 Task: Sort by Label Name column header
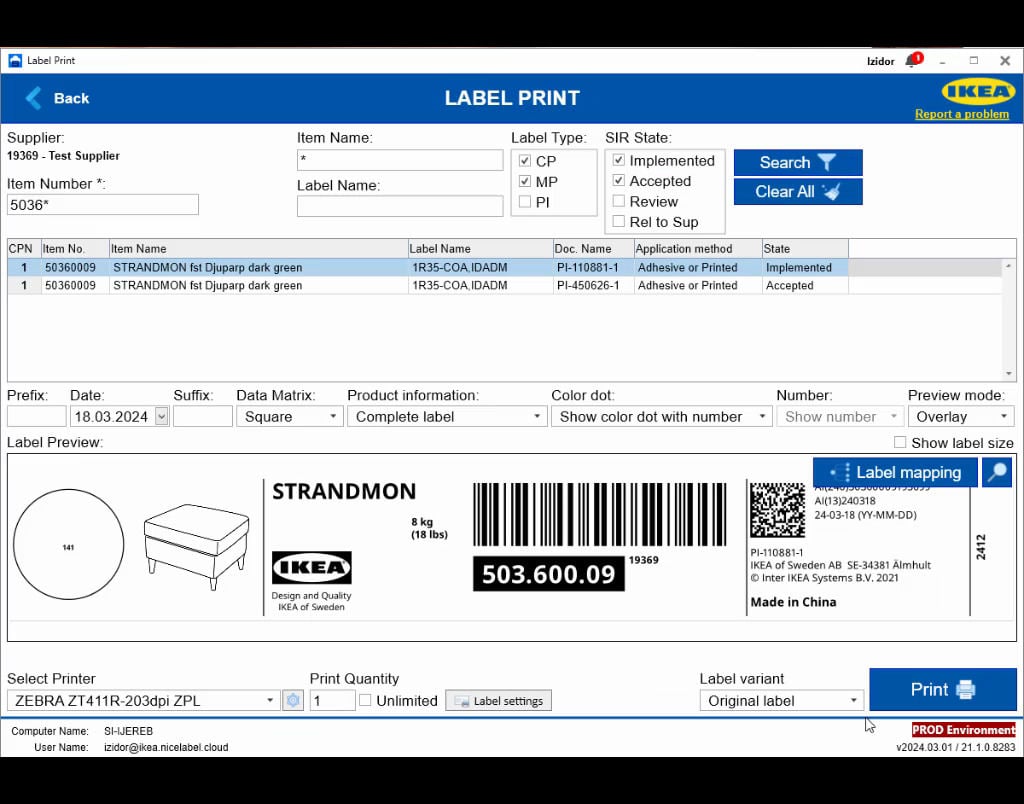pyautogui.click(x=481, y=249)
